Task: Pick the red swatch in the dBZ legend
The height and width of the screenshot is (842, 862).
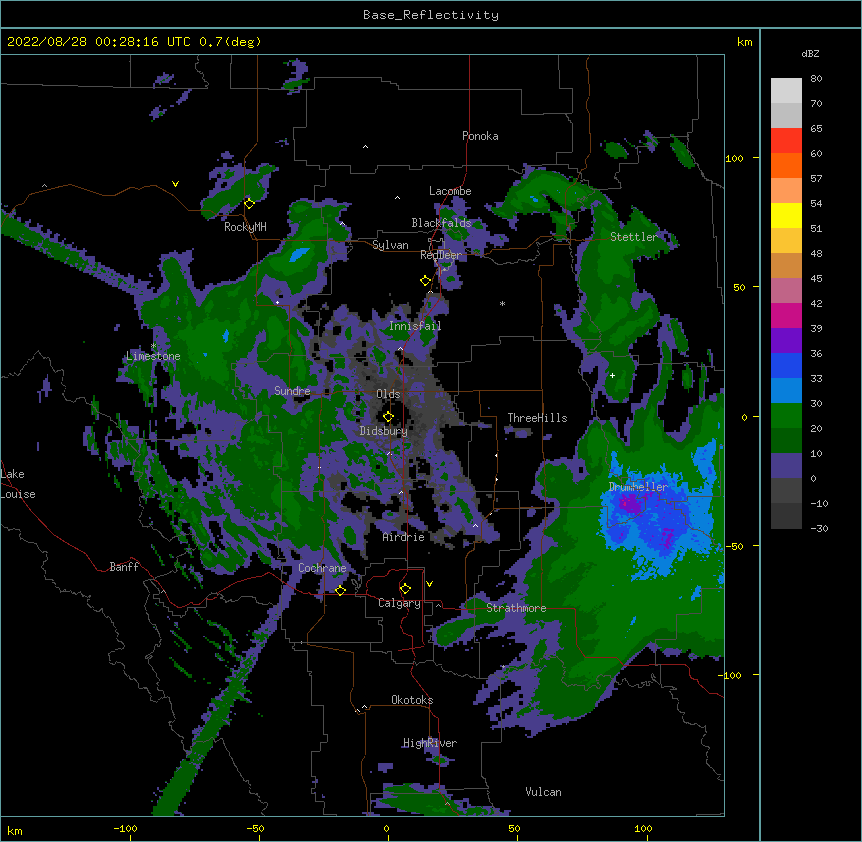Action: (x=786, y=141)
